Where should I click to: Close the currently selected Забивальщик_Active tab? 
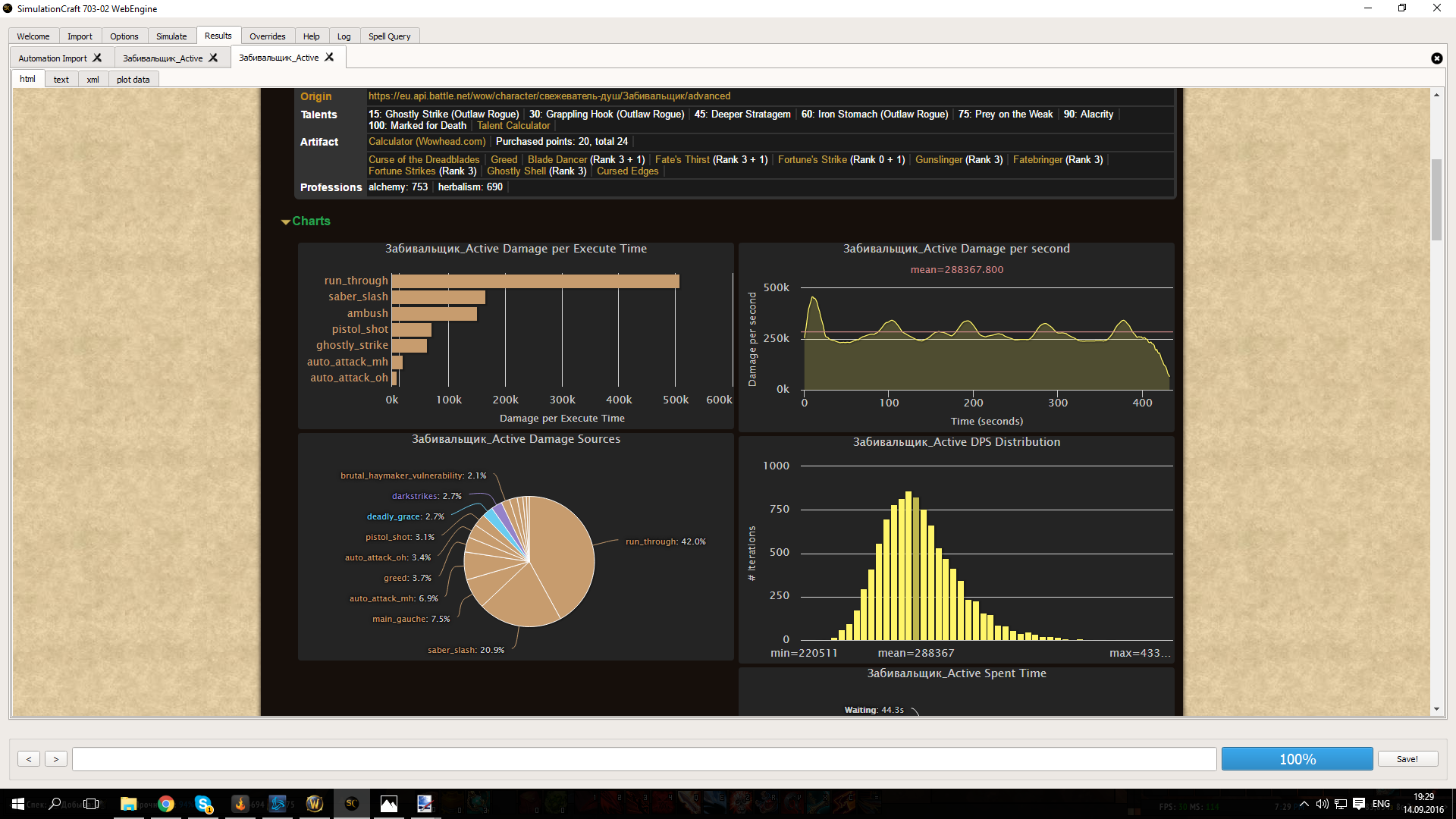tap(329, 57)
